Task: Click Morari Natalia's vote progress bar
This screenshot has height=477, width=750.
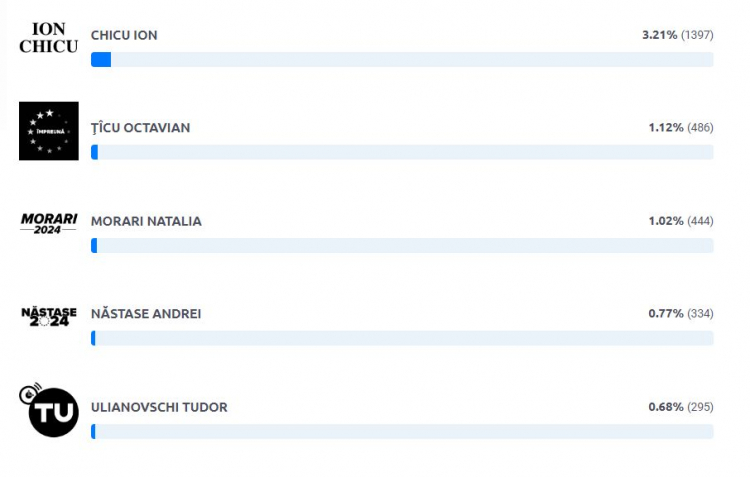Action: click(x=402, y=245)
